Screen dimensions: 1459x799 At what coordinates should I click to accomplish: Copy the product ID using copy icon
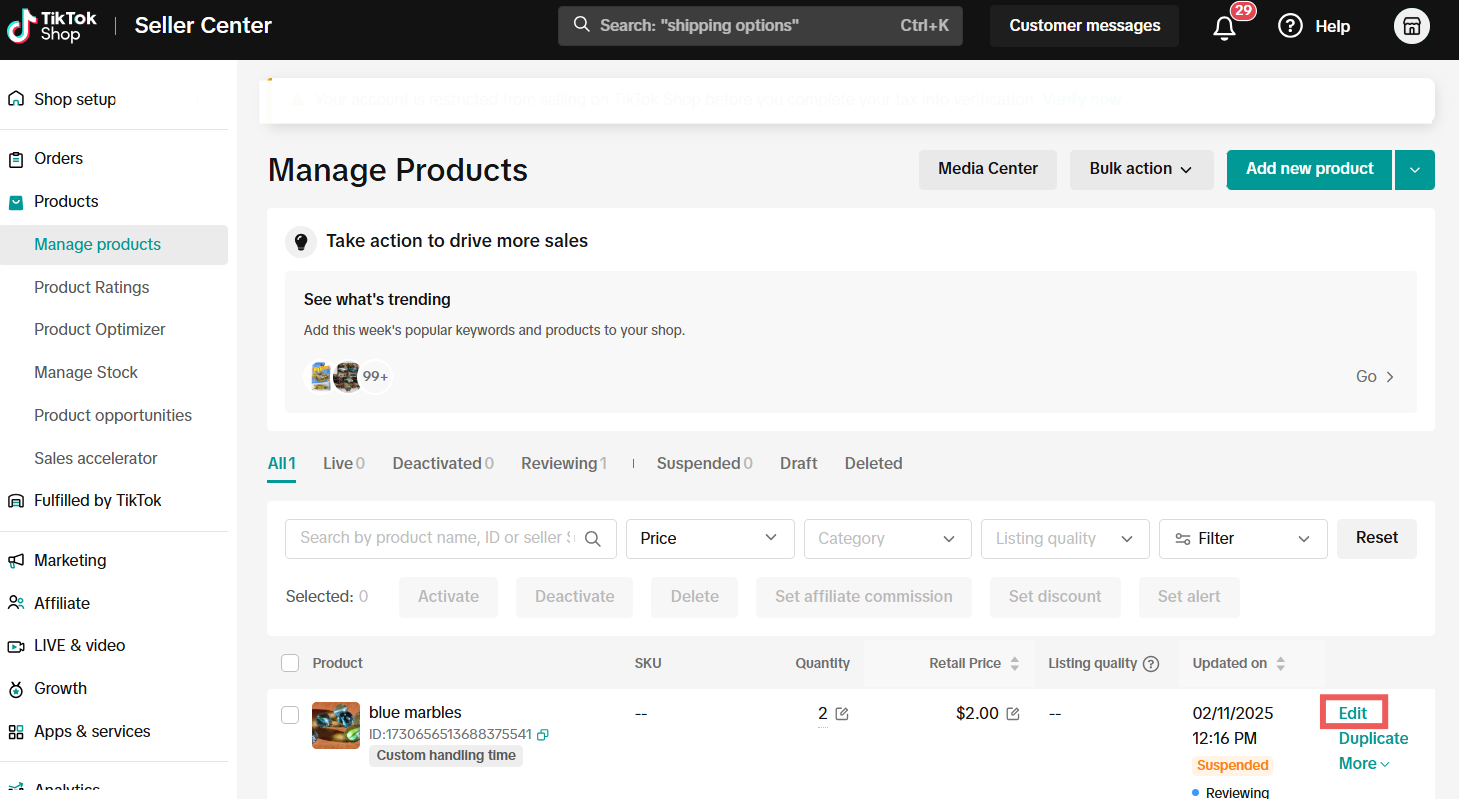(543, 735)
